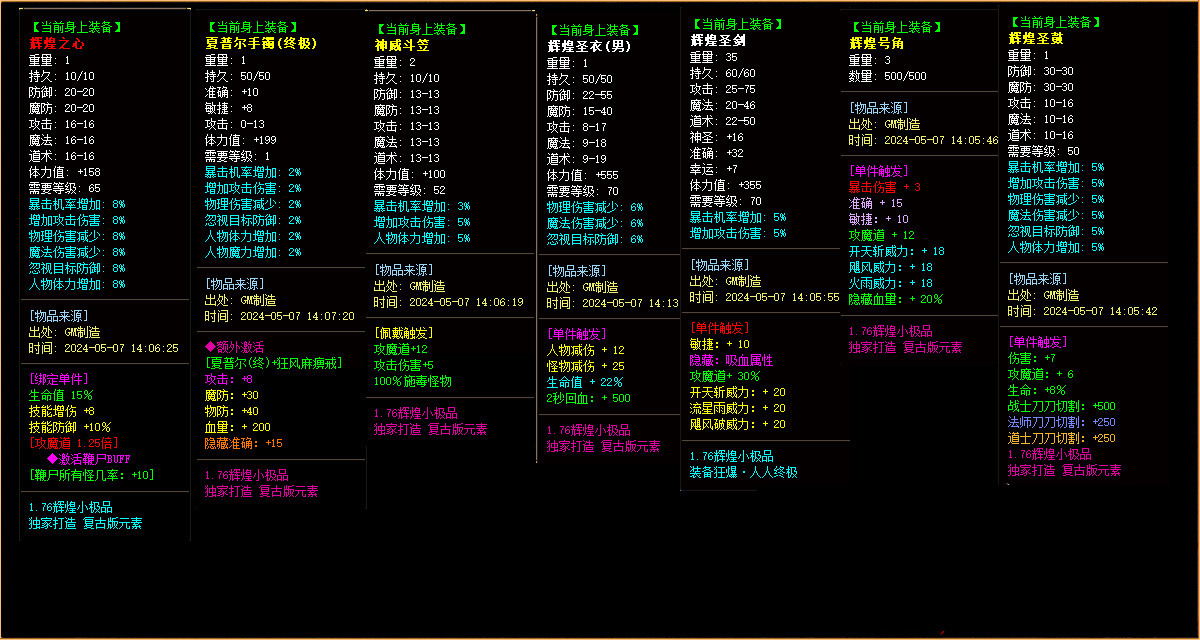The height and width of the screenshot is (640, 1200).
Task: Click the [佩戴触发] header under 神威斗笠
Action: (x=406, y=333)
